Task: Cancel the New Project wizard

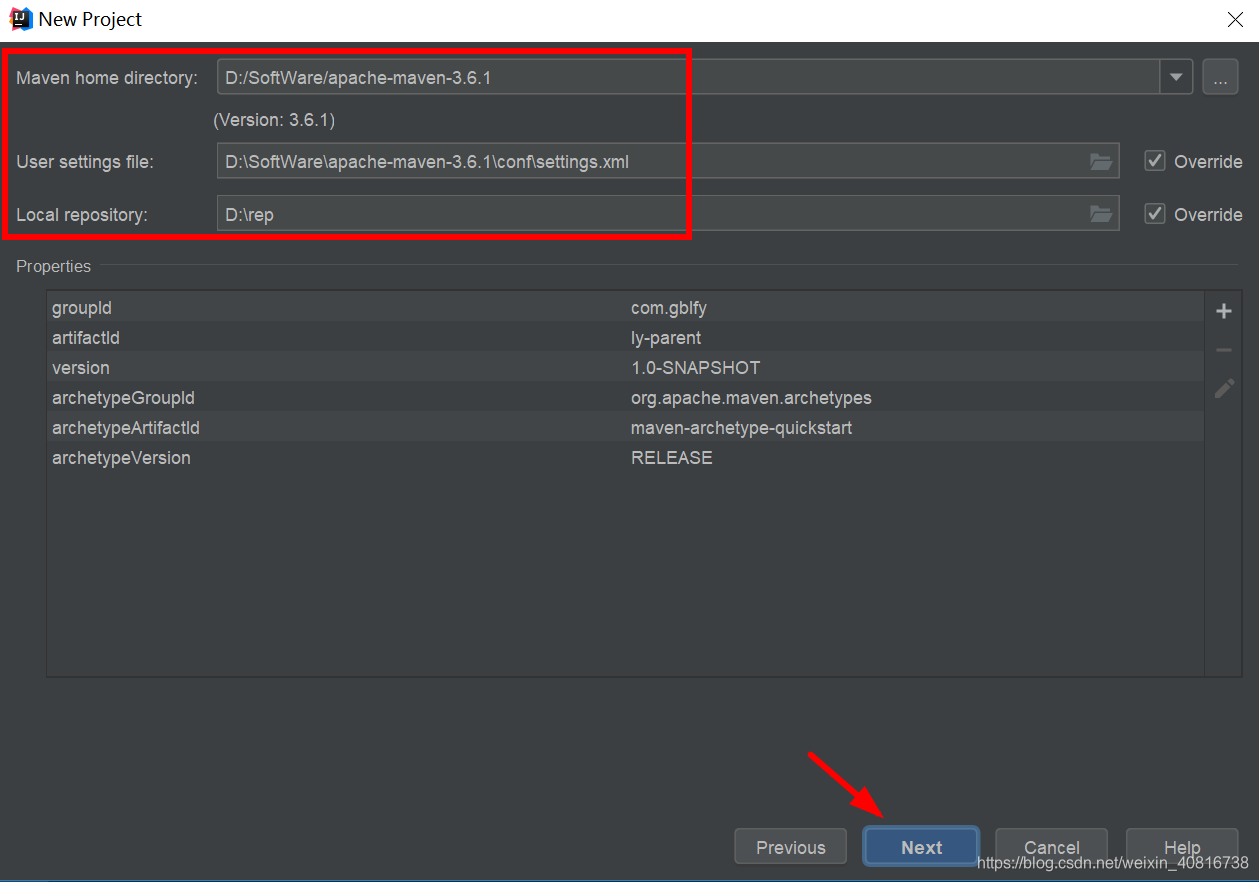Action: pos(1051,846)
